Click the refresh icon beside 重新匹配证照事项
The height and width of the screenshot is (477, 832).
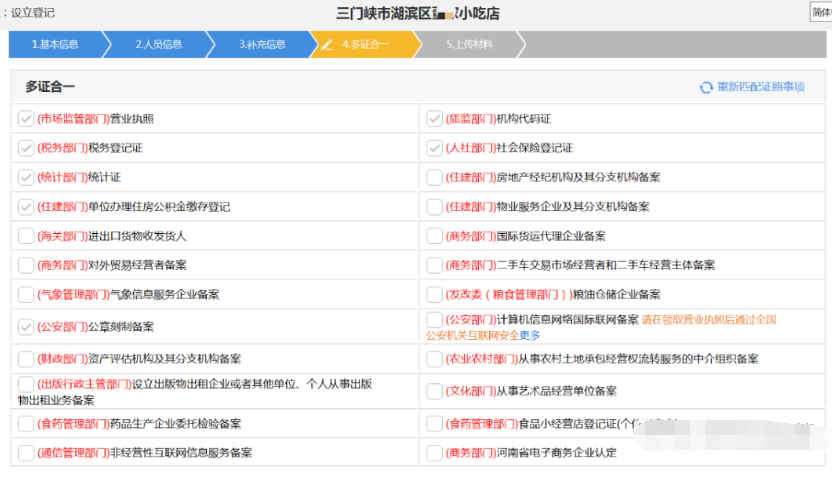706,88
